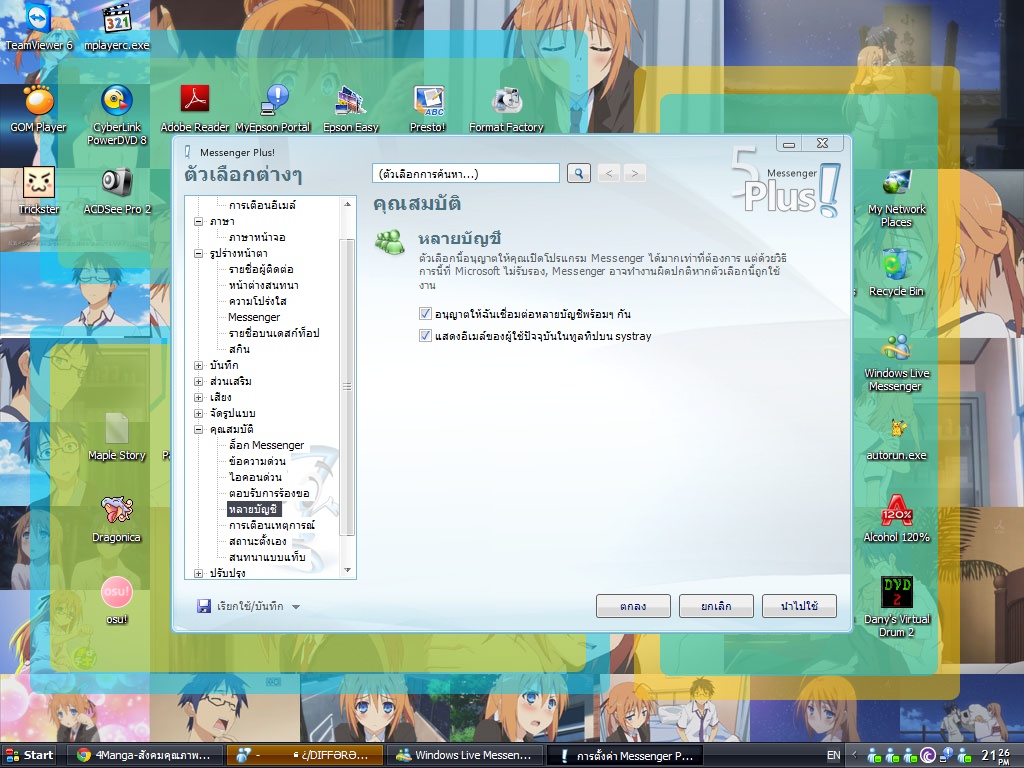Screen dimensions: 1024x768
Task: Click EN language indicator in taskbar
Action: (x=833, y=756)
